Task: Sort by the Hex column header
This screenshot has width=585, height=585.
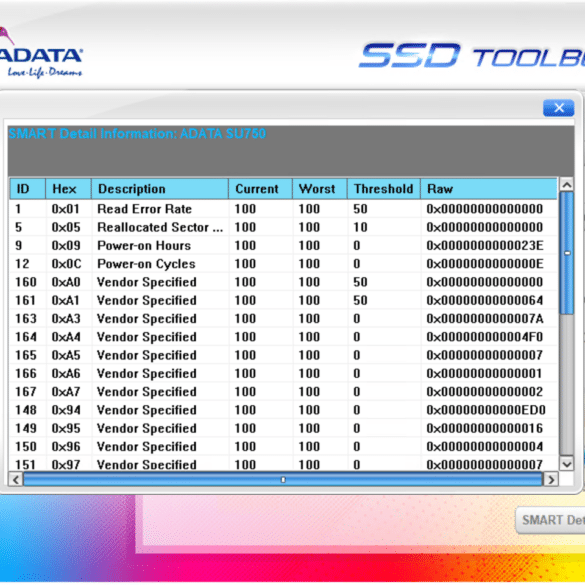Action: tap(68, 189)
